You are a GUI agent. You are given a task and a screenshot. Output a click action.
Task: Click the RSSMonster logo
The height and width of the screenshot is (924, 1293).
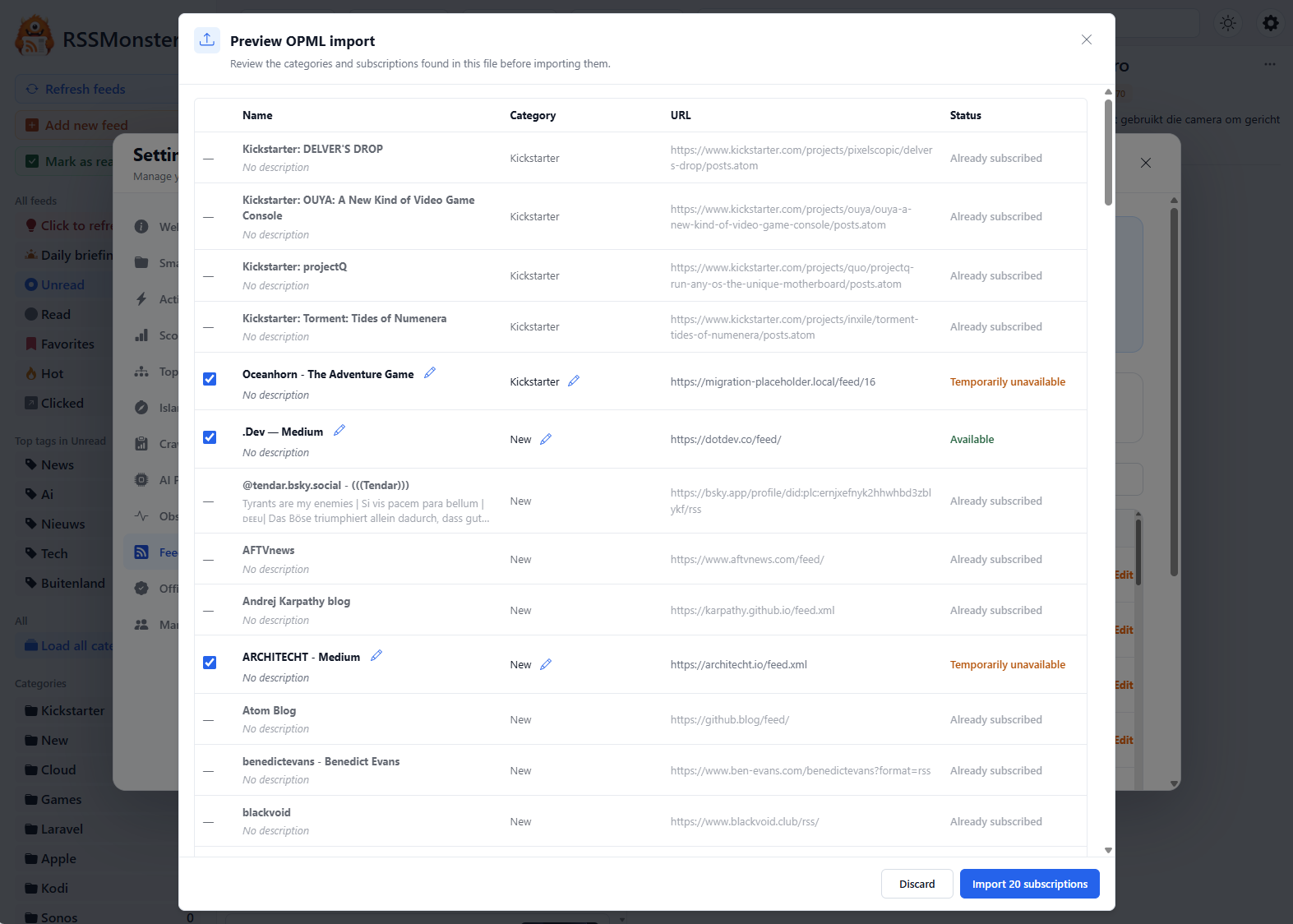[35, 36]
